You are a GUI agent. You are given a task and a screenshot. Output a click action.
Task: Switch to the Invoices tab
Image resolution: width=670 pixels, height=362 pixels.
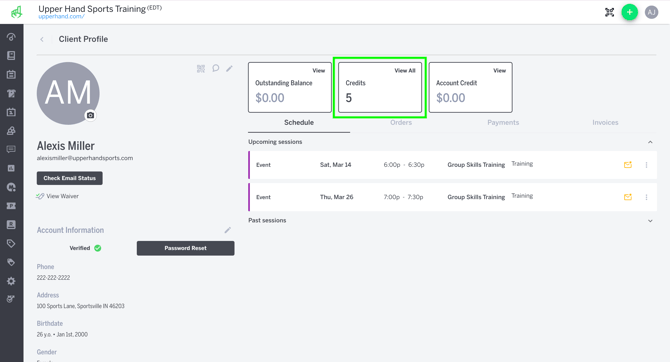point(605,123)
